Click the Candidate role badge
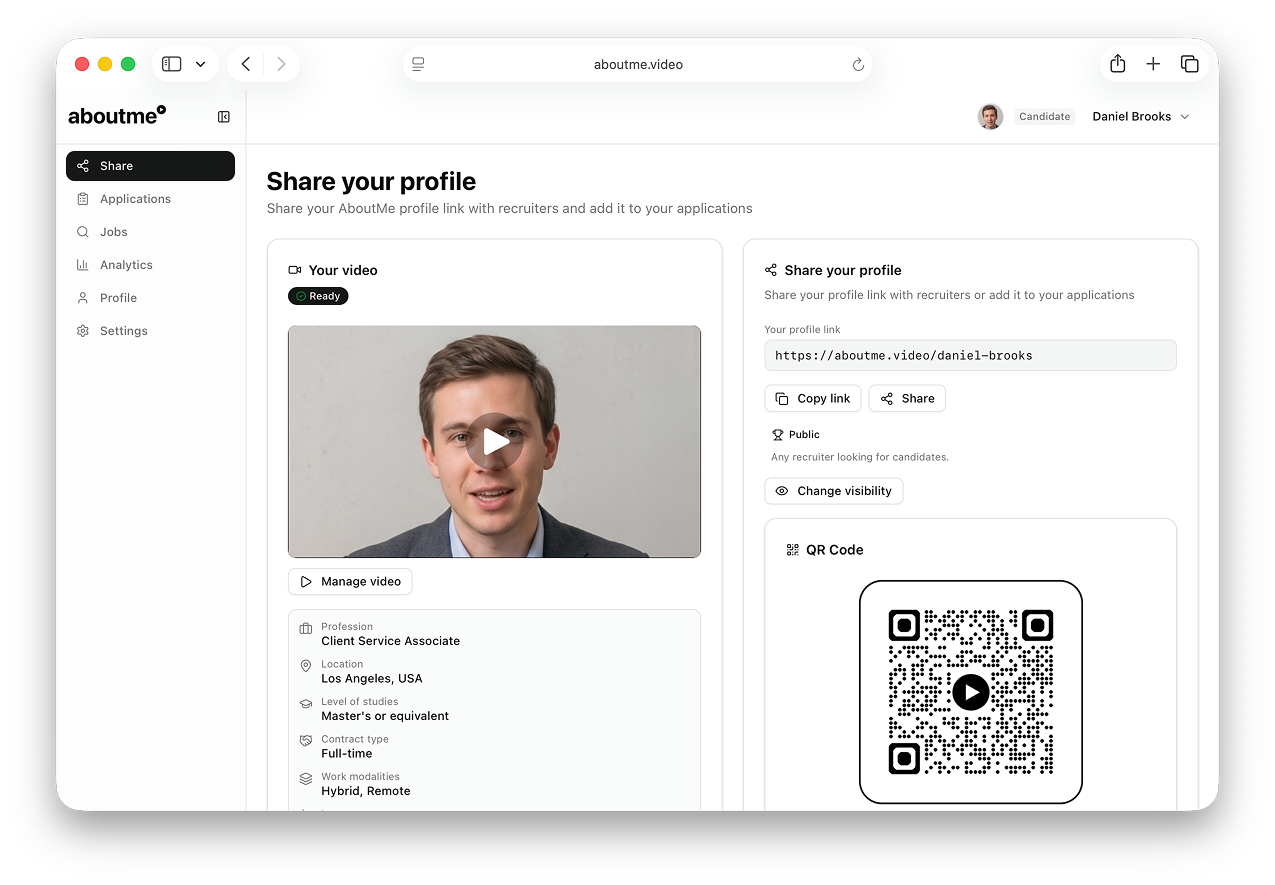Viewport: 1275px width, 885px height. (x=1044, y=117)
